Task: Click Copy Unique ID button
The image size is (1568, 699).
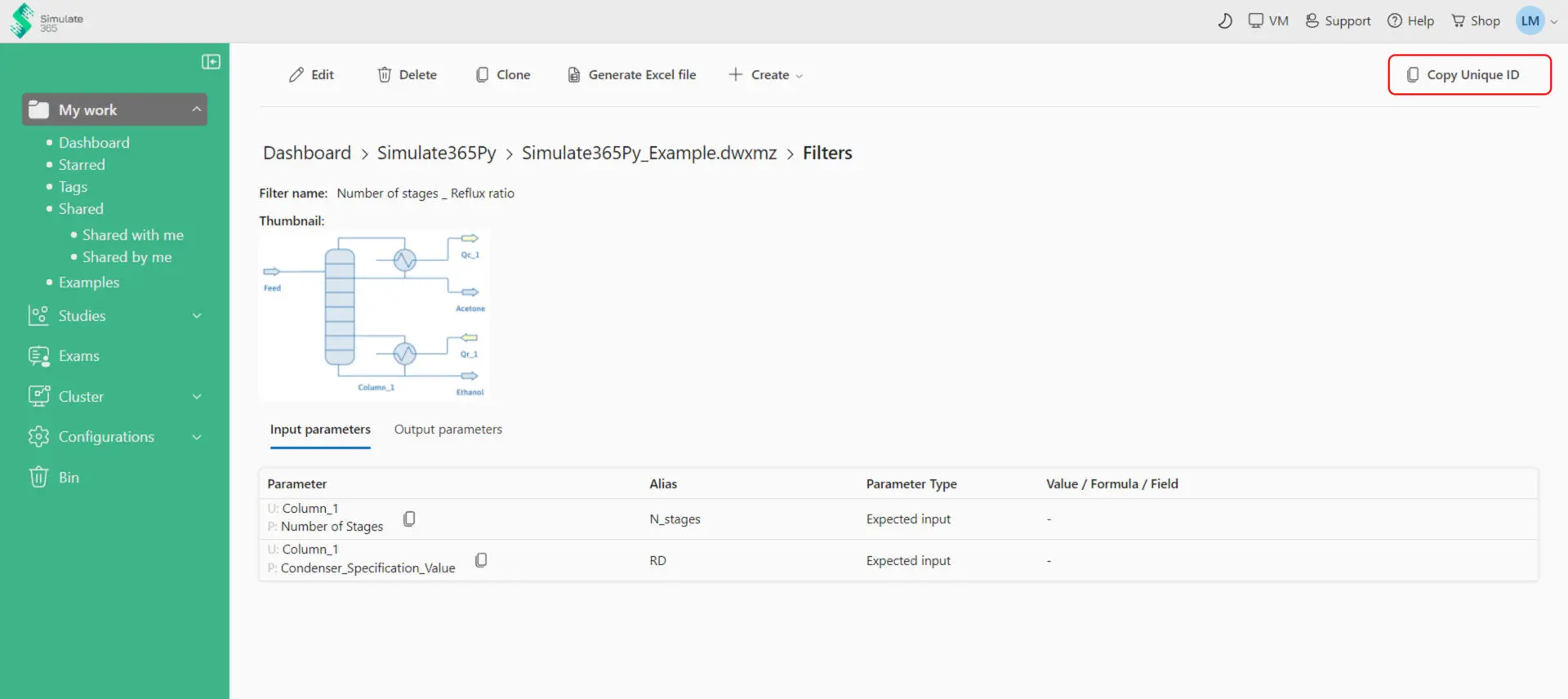Action: click(x=1469, y=75)
